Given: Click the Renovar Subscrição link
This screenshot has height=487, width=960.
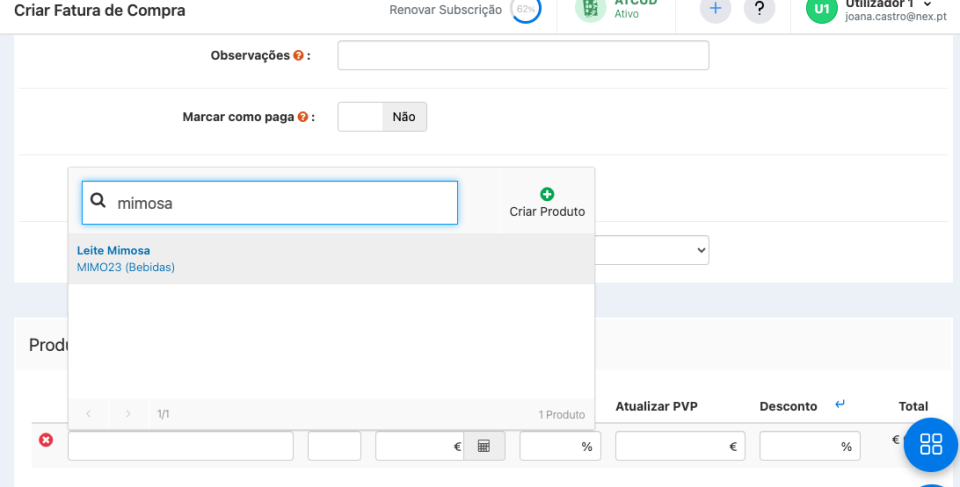Looking at the screenshot, I should tap(445, 10).
